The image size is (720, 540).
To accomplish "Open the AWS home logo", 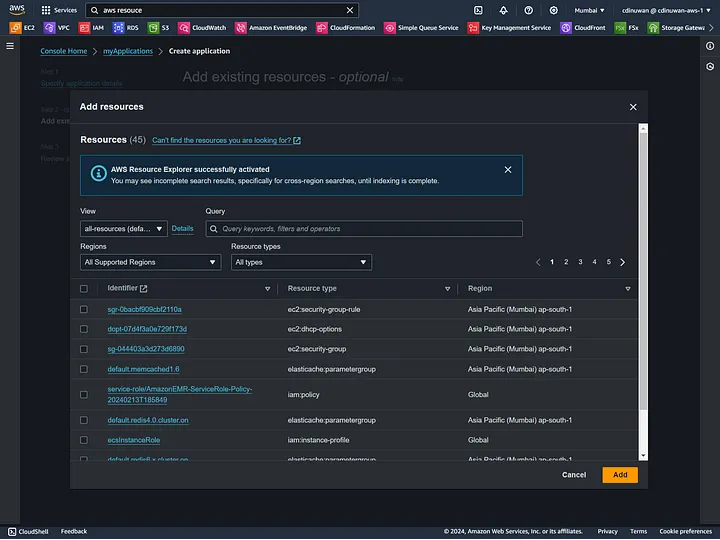I will (x=17, y=10).
